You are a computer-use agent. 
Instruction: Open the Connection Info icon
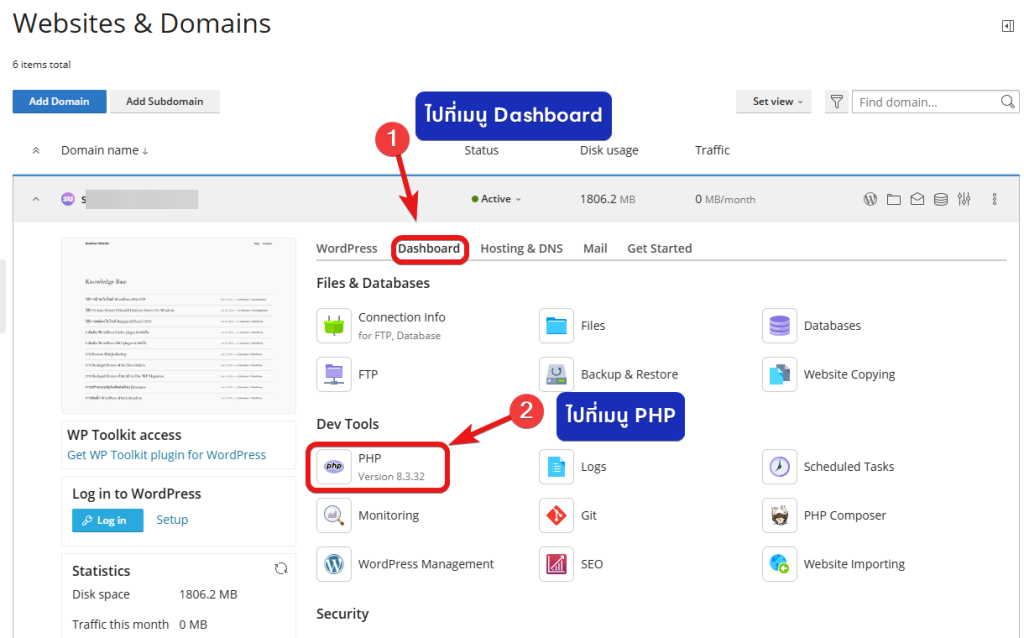pyautogui.click(x=334, y=325)
